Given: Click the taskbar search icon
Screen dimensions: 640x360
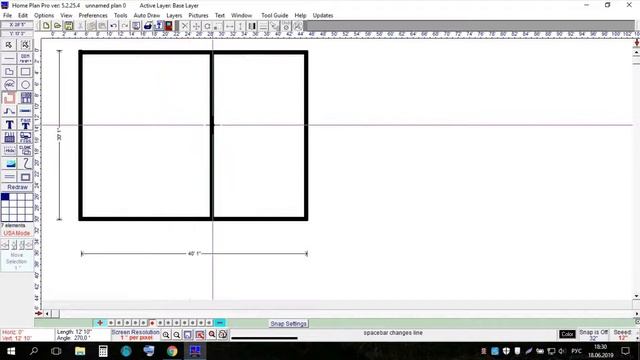Looking at the screenshot, I should point(34,351).
